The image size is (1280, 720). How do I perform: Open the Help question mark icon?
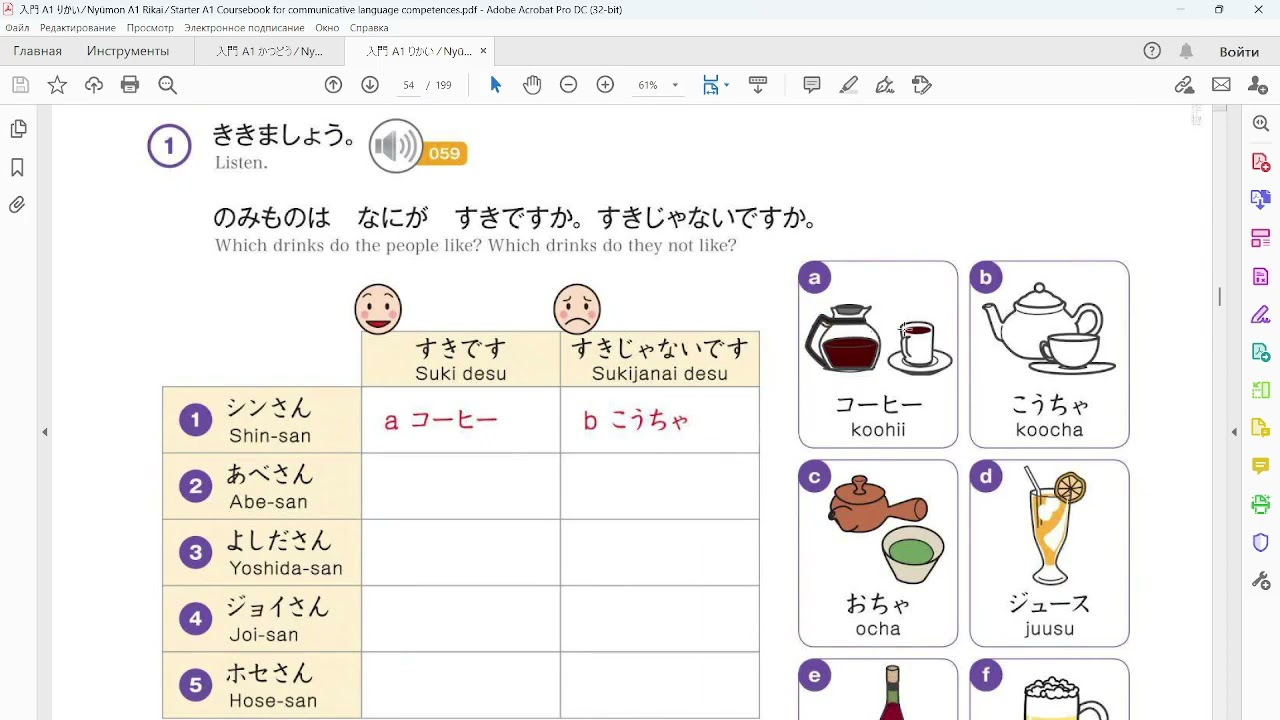click(x=1152, y=51)
